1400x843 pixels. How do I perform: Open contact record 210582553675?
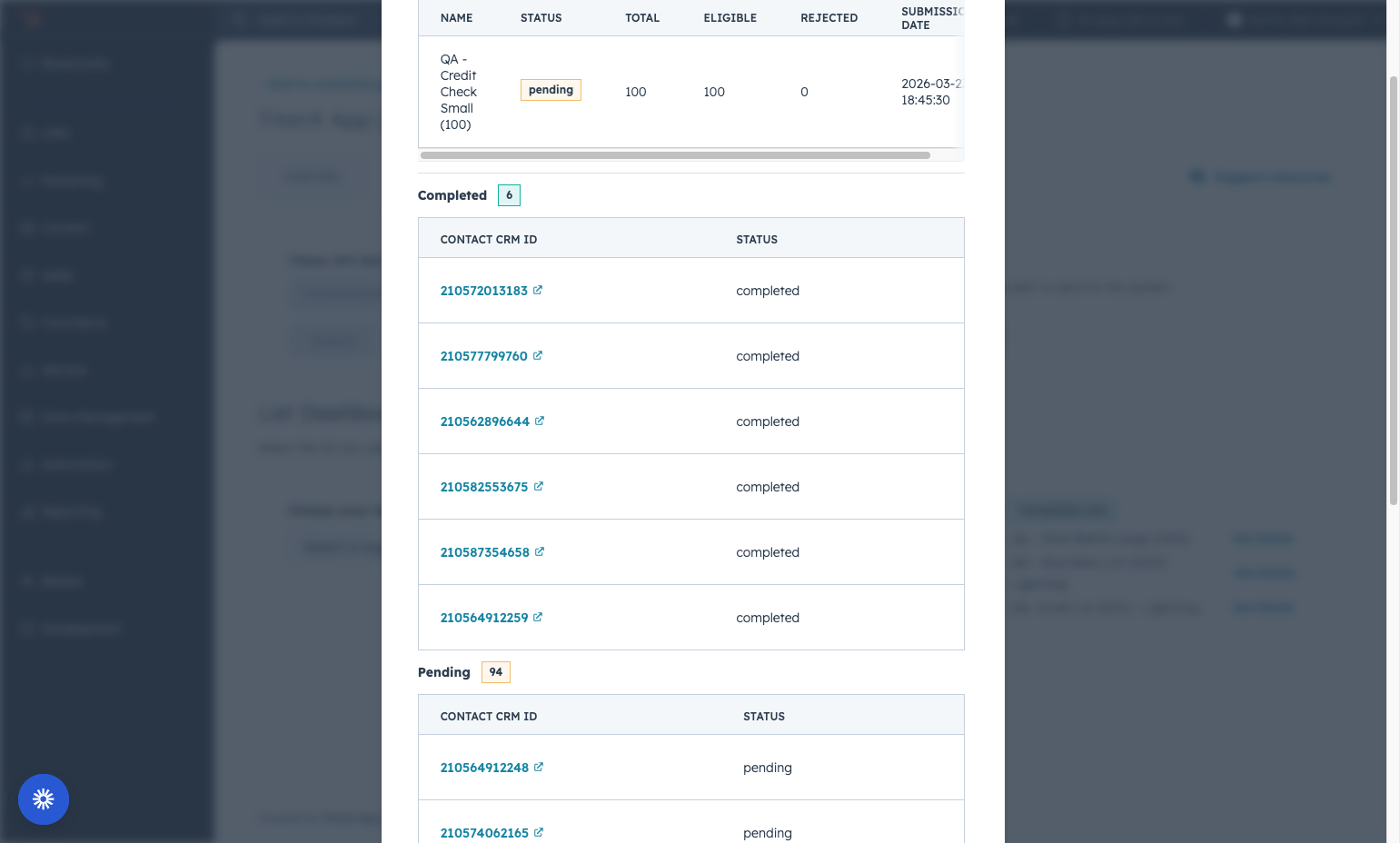coord(484,487)
